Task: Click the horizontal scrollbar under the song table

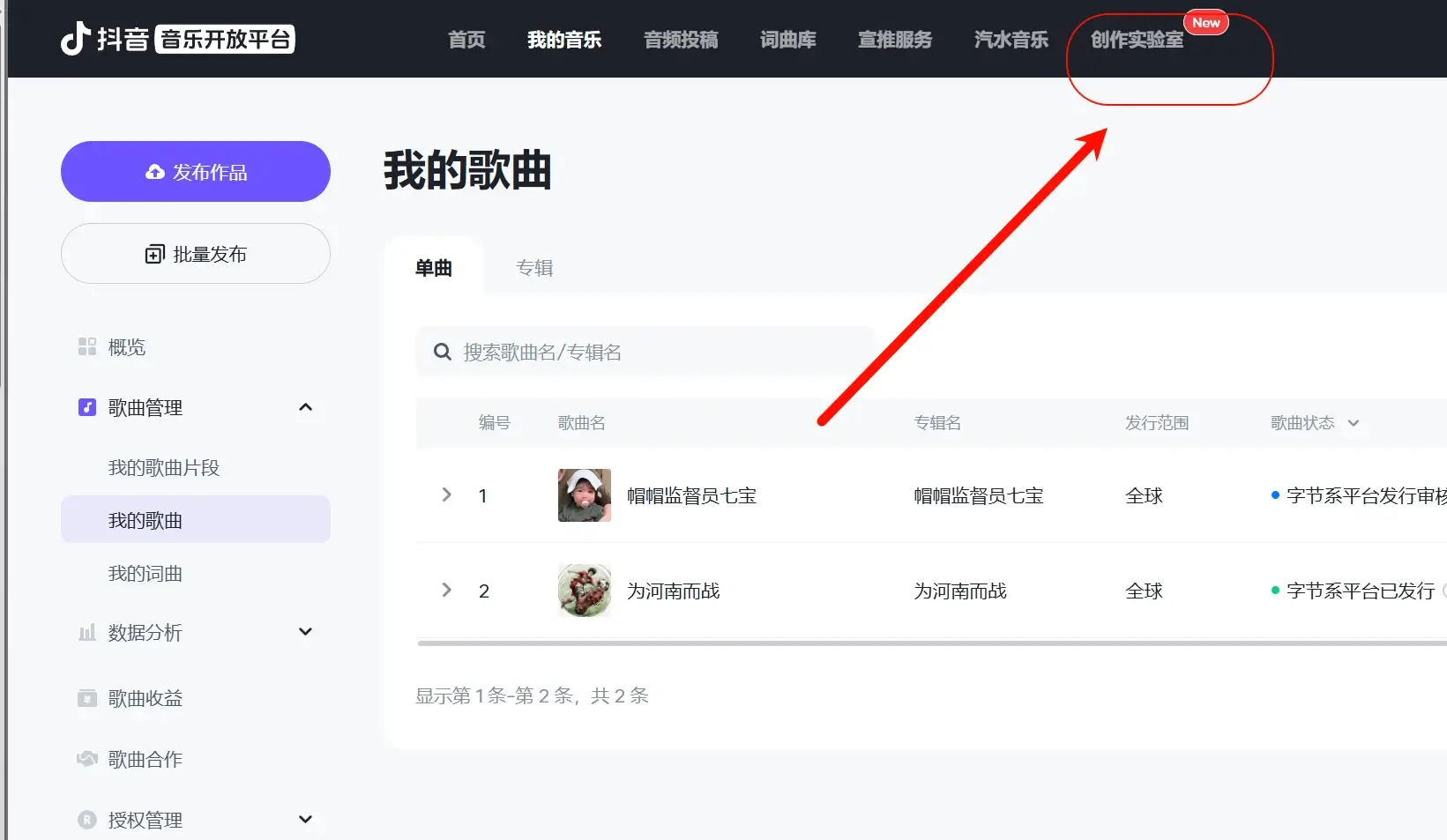Action: (x=926, y=643)
